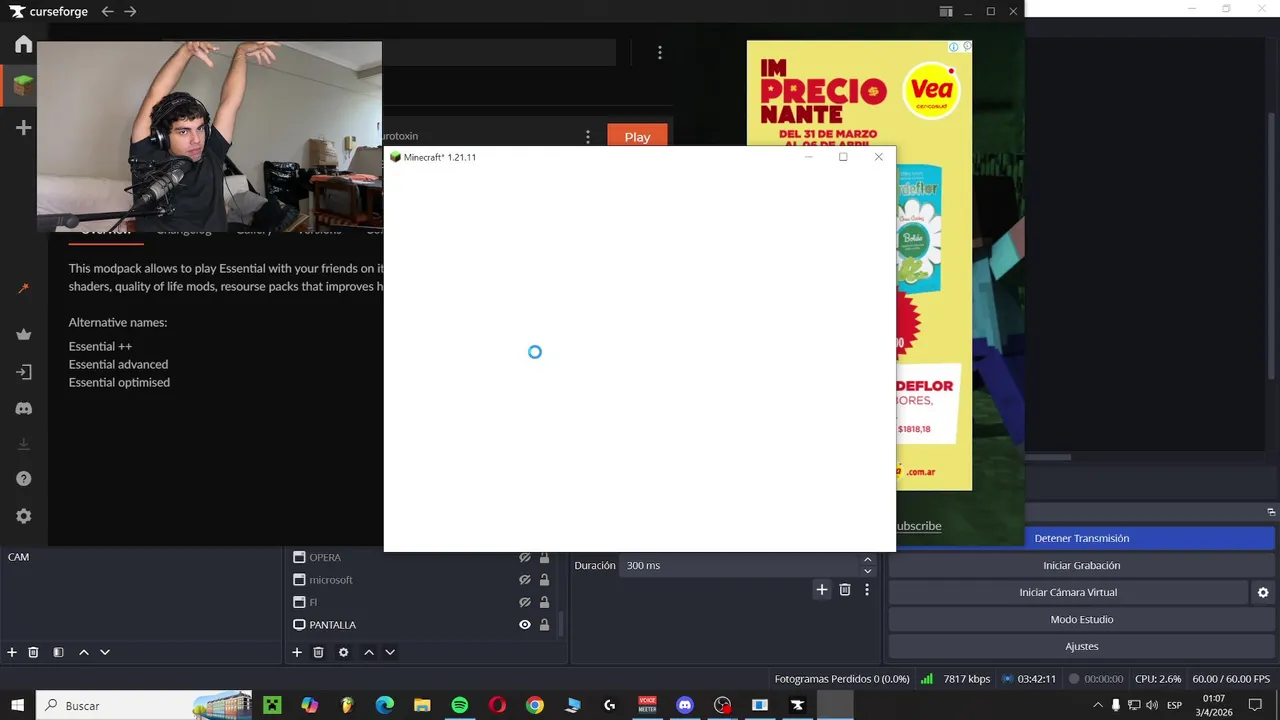Delete the selected scene with the trash icon
This screenshot has width=1280, height=720.
33,652
